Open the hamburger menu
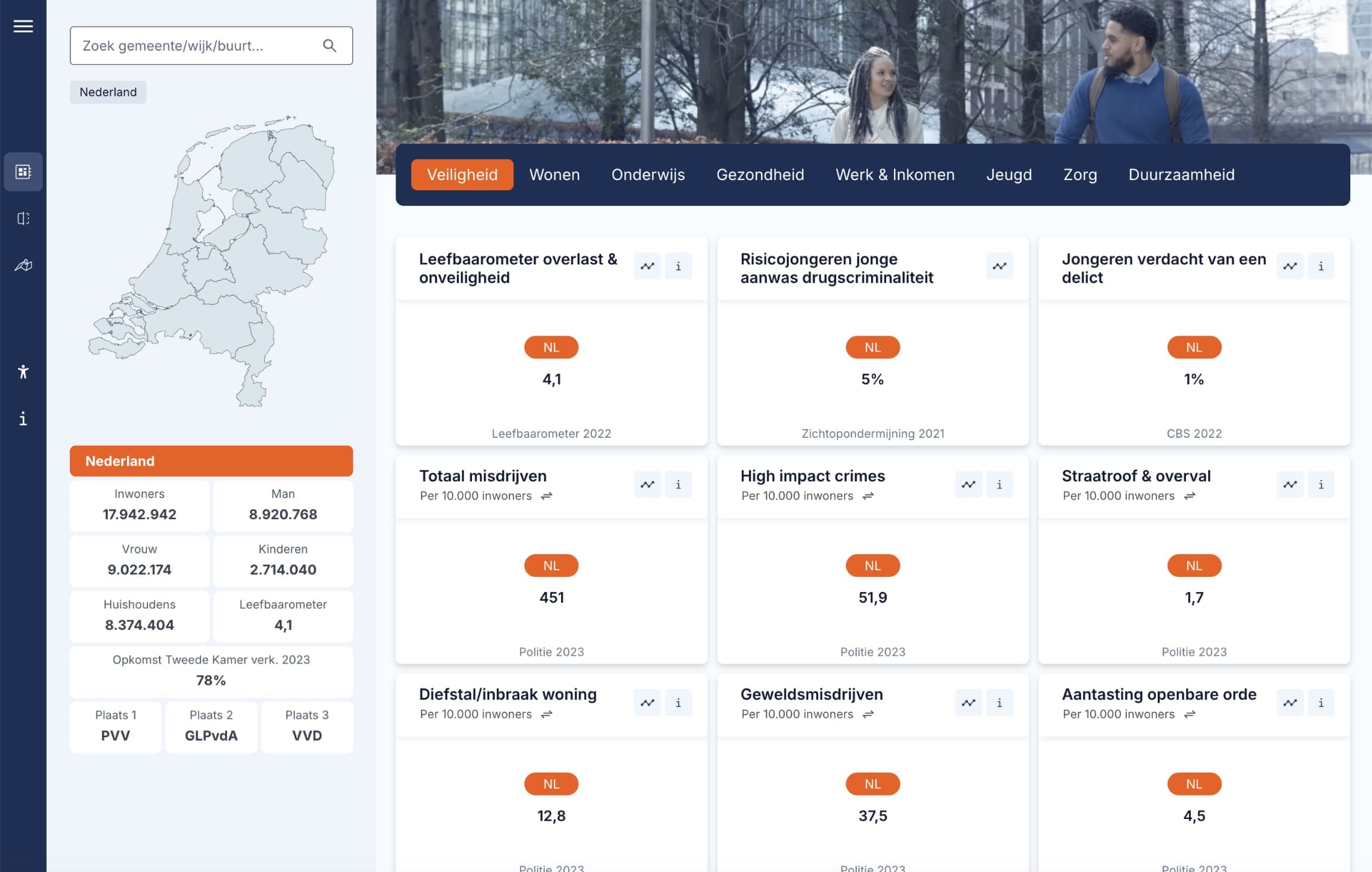1372x872 pixels. click(23, 26)
